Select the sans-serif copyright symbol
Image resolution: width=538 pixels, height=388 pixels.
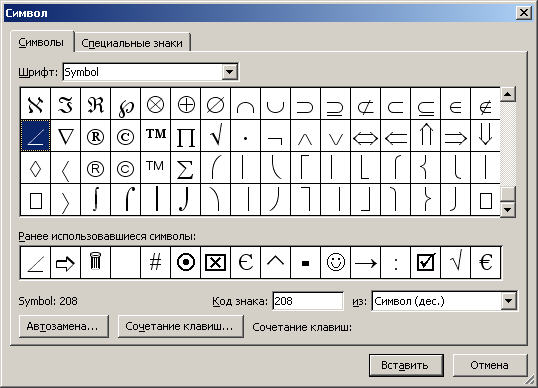tap(125, 167)
